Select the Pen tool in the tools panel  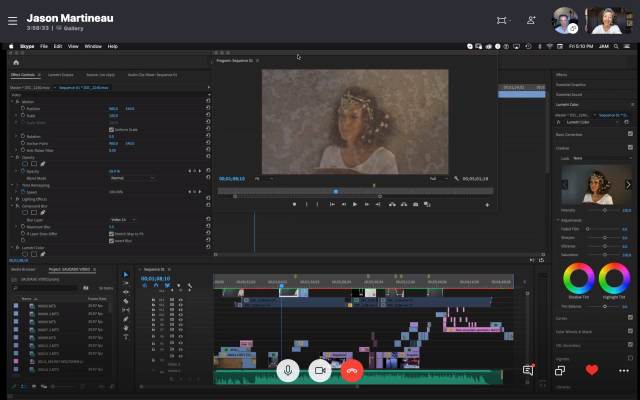pos(126,318)
